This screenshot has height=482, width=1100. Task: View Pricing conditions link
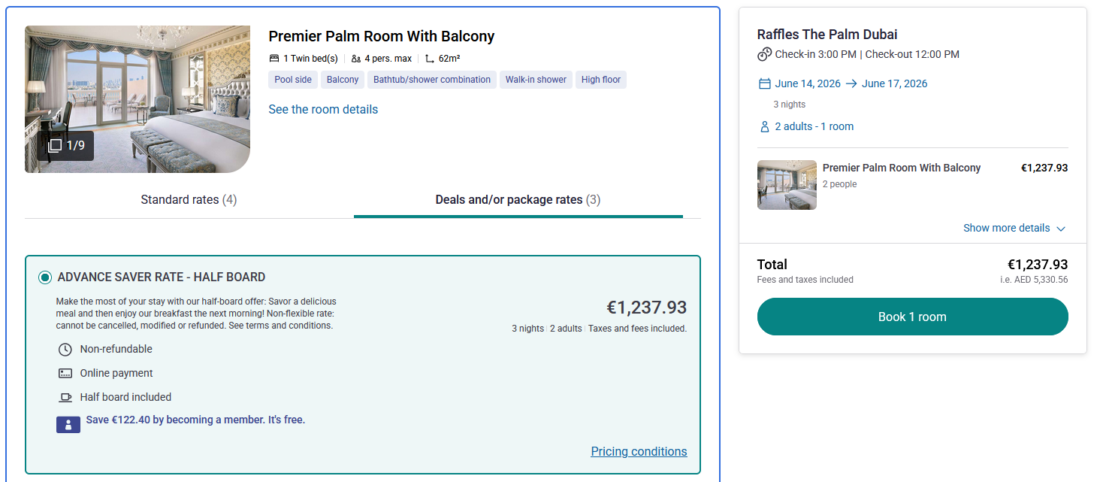pyautogui.click(x=638, y=451)
